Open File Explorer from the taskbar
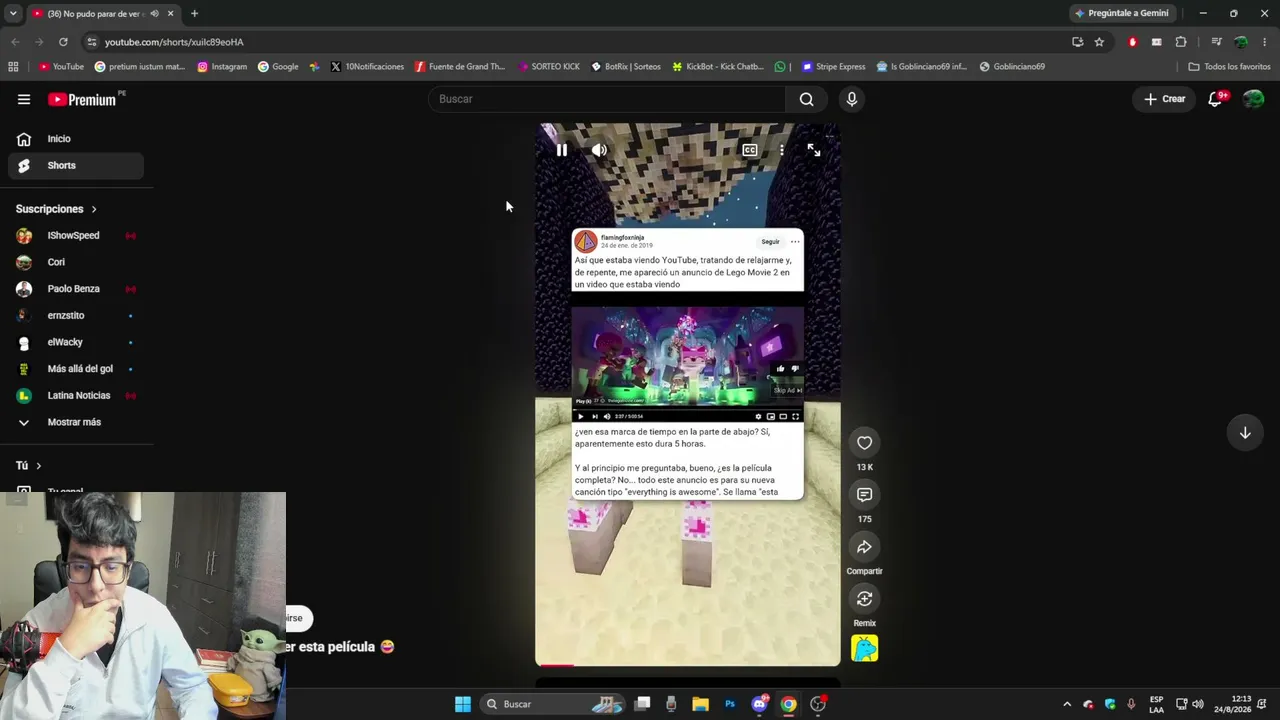Viewport: 1280px width, 720px height. click(x=700, y=704)
